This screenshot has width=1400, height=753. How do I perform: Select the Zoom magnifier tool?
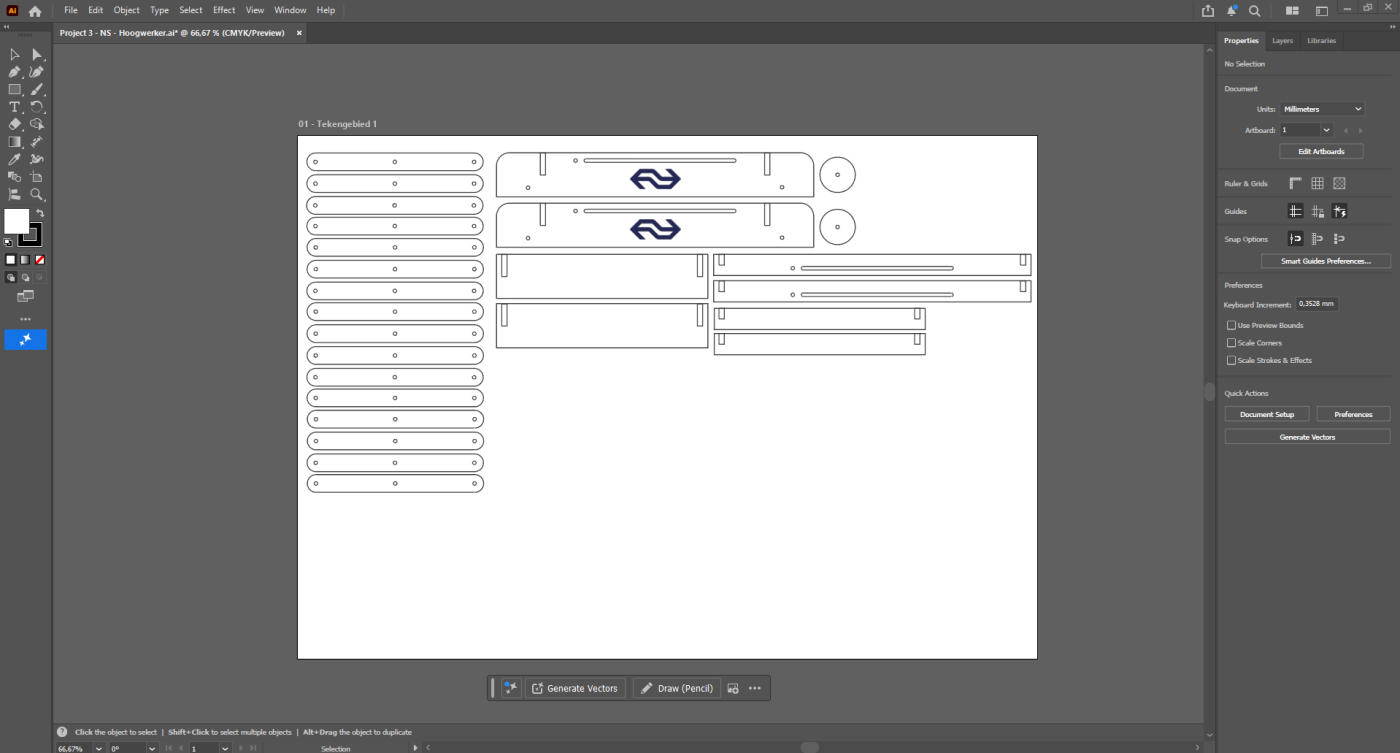point(37,194)
